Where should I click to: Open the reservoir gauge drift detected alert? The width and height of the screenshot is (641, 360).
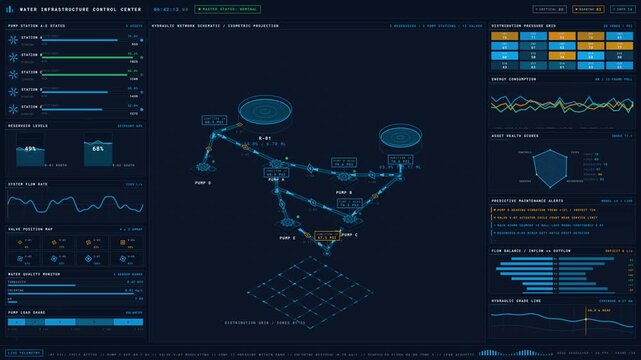541,233
